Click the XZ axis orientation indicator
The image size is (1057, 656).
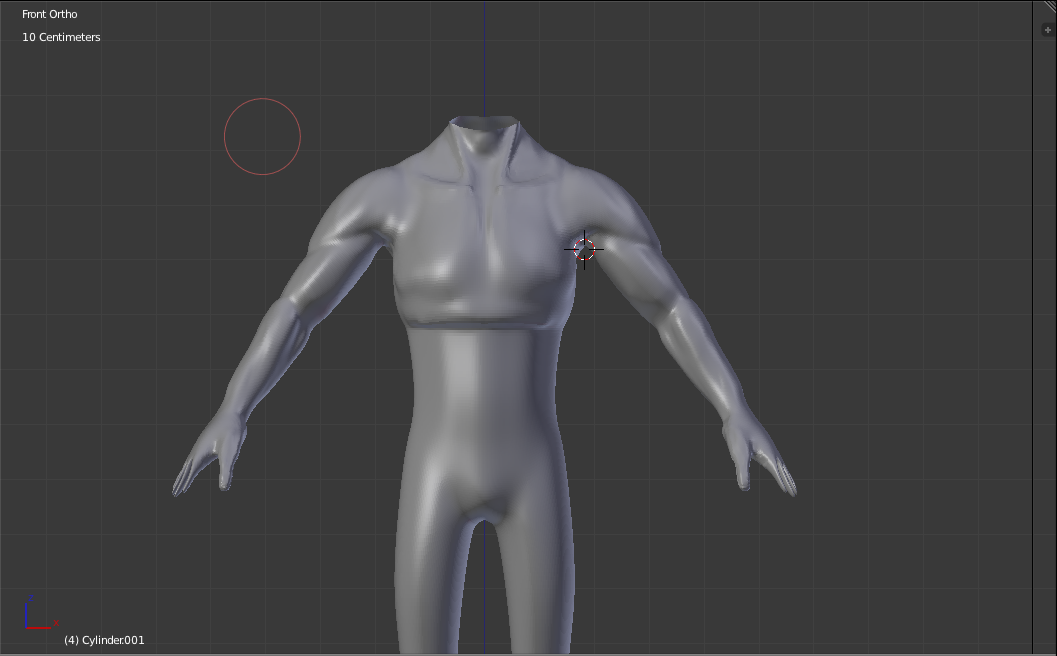tap(42, 613)
